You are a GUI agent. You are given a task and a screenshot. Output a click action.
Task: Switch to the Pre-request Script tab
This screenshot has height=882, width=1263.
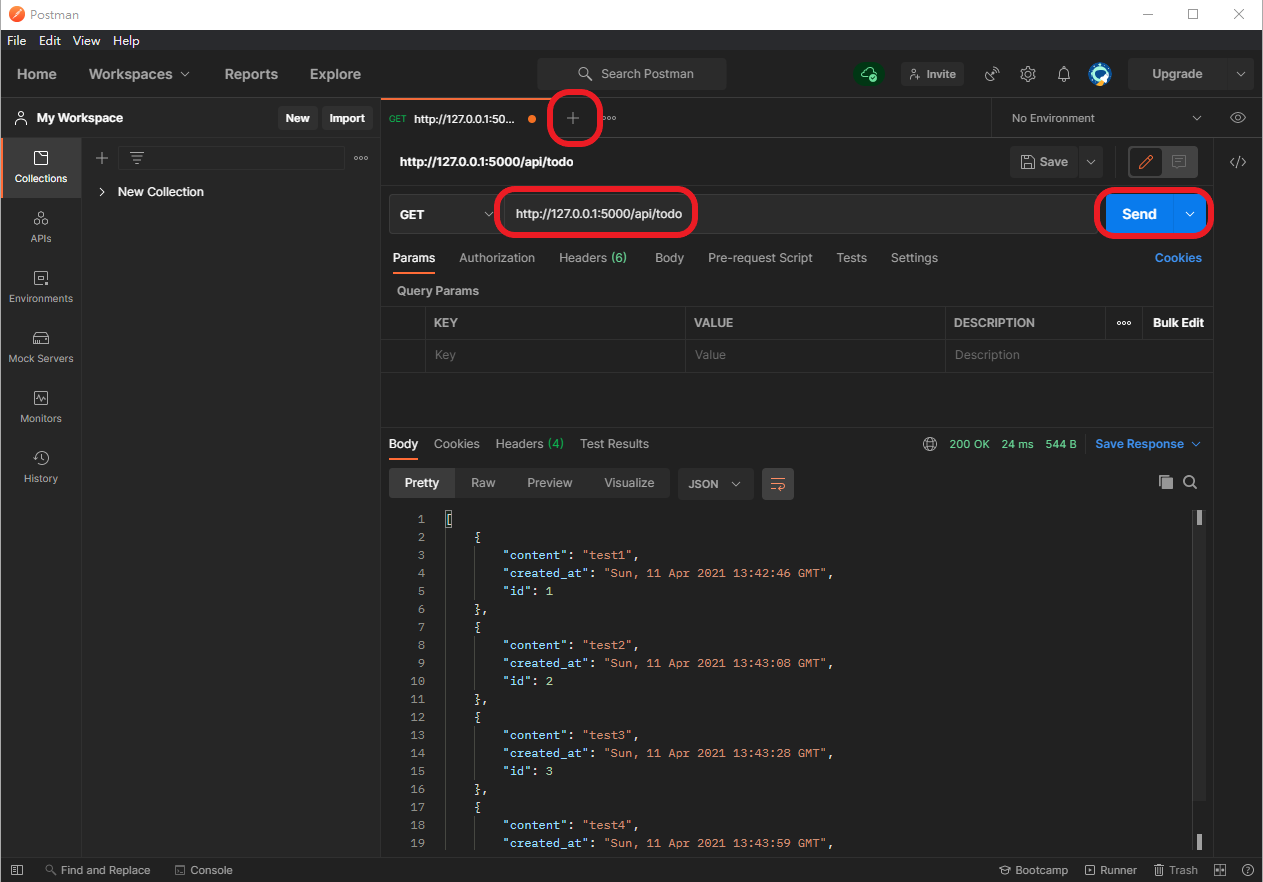coord(760,257)
